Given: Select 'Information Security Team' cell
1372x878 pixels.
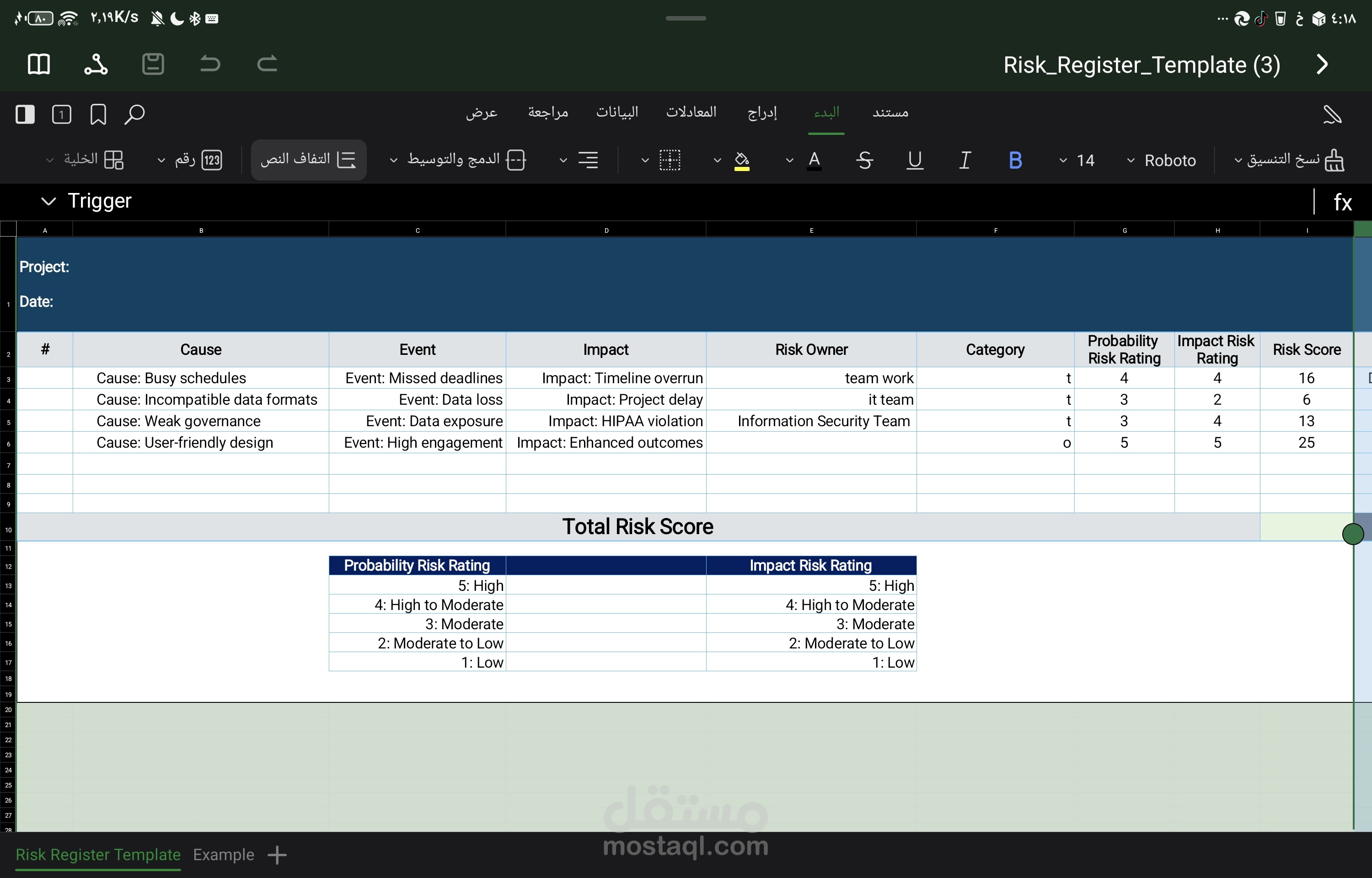Looking at the screenshot, I should coord(811,421).
